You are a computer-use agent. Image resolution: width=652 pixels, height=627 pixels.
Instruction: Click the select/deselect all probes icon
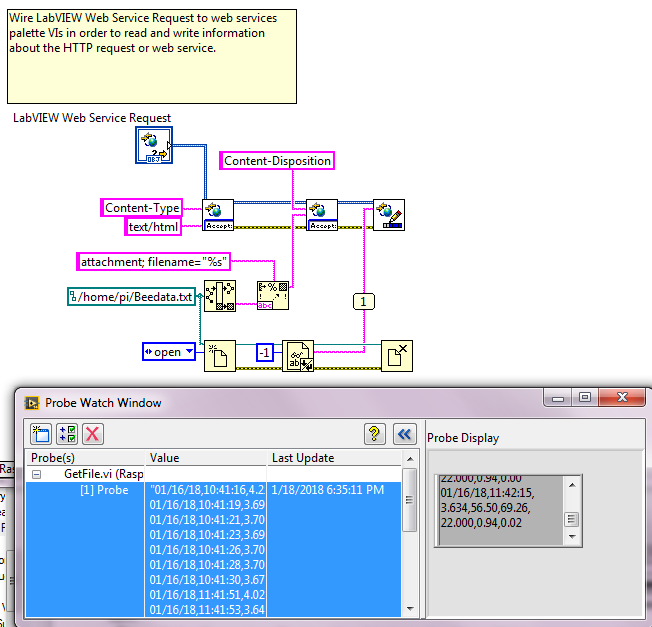[x=67, y=434]
